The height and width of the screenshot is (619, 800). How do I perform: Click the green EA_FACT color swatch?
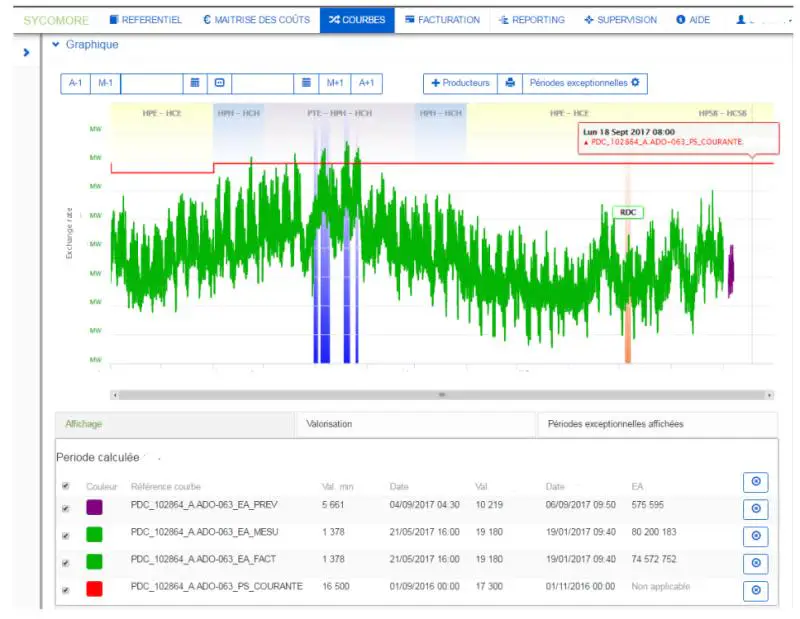(94, 561)
